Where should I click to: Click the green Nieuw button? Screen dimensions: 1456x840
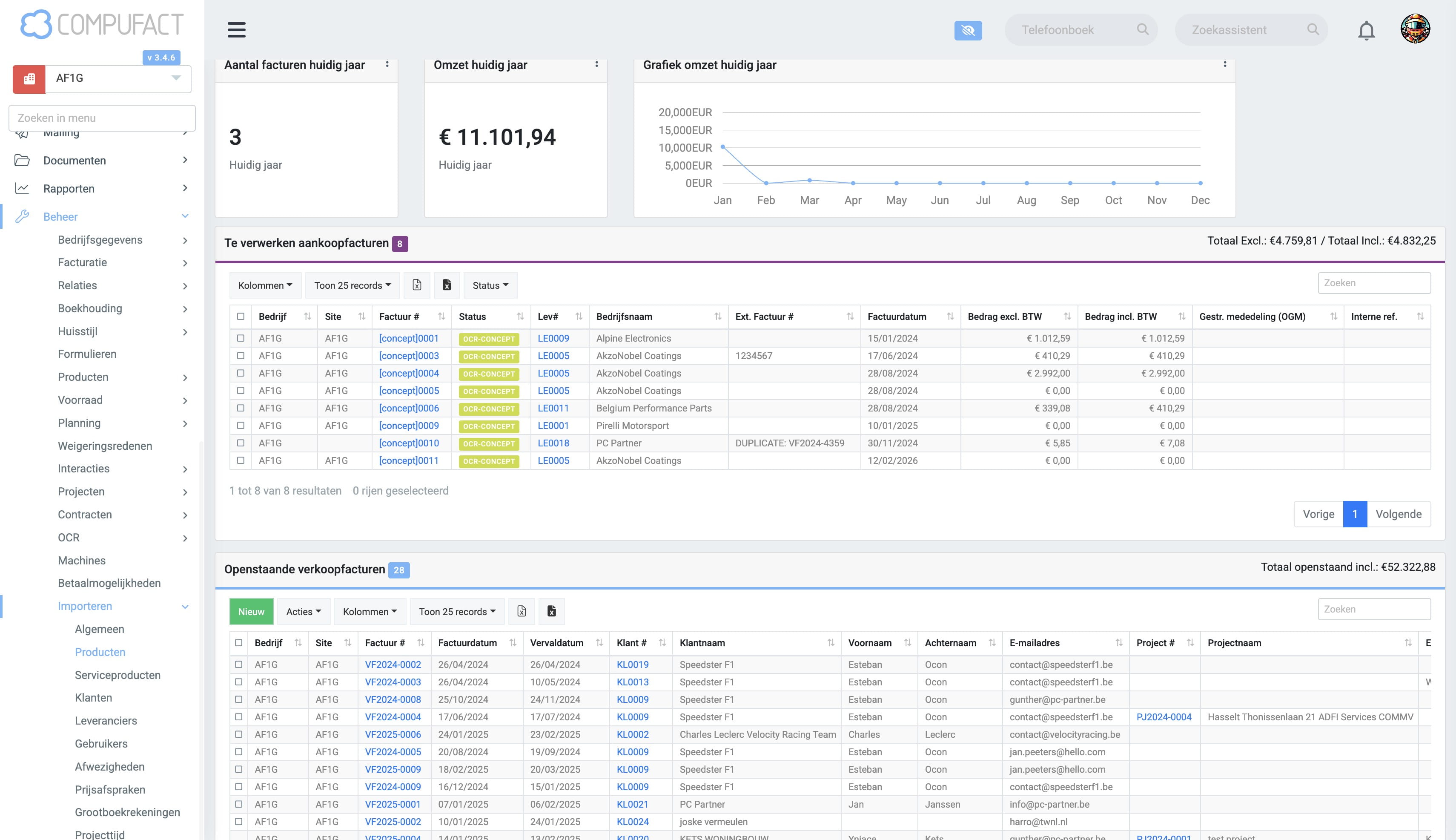click(252, 611)
